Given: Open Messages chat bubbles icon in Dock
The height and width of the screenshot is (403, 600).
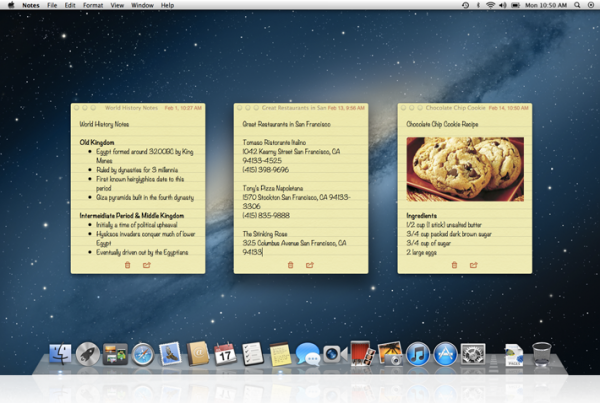Looking at the screenshot, I should coord(308,354).
